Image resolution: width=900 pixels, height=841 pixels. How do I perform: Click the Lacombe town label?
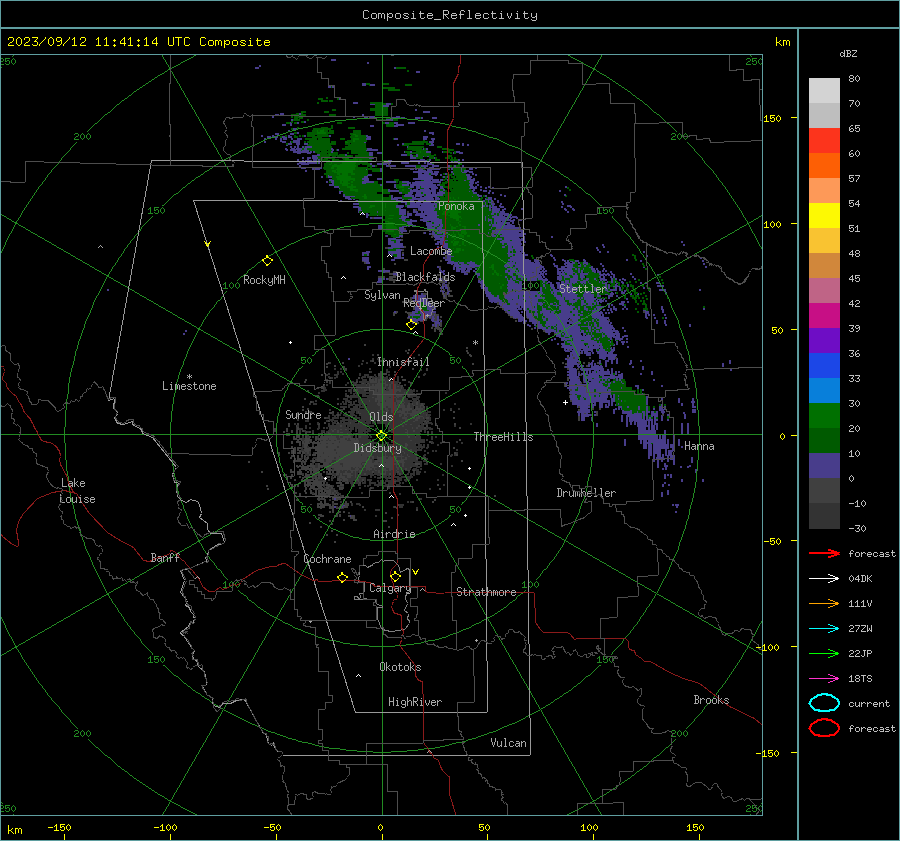tap(431, 251)
